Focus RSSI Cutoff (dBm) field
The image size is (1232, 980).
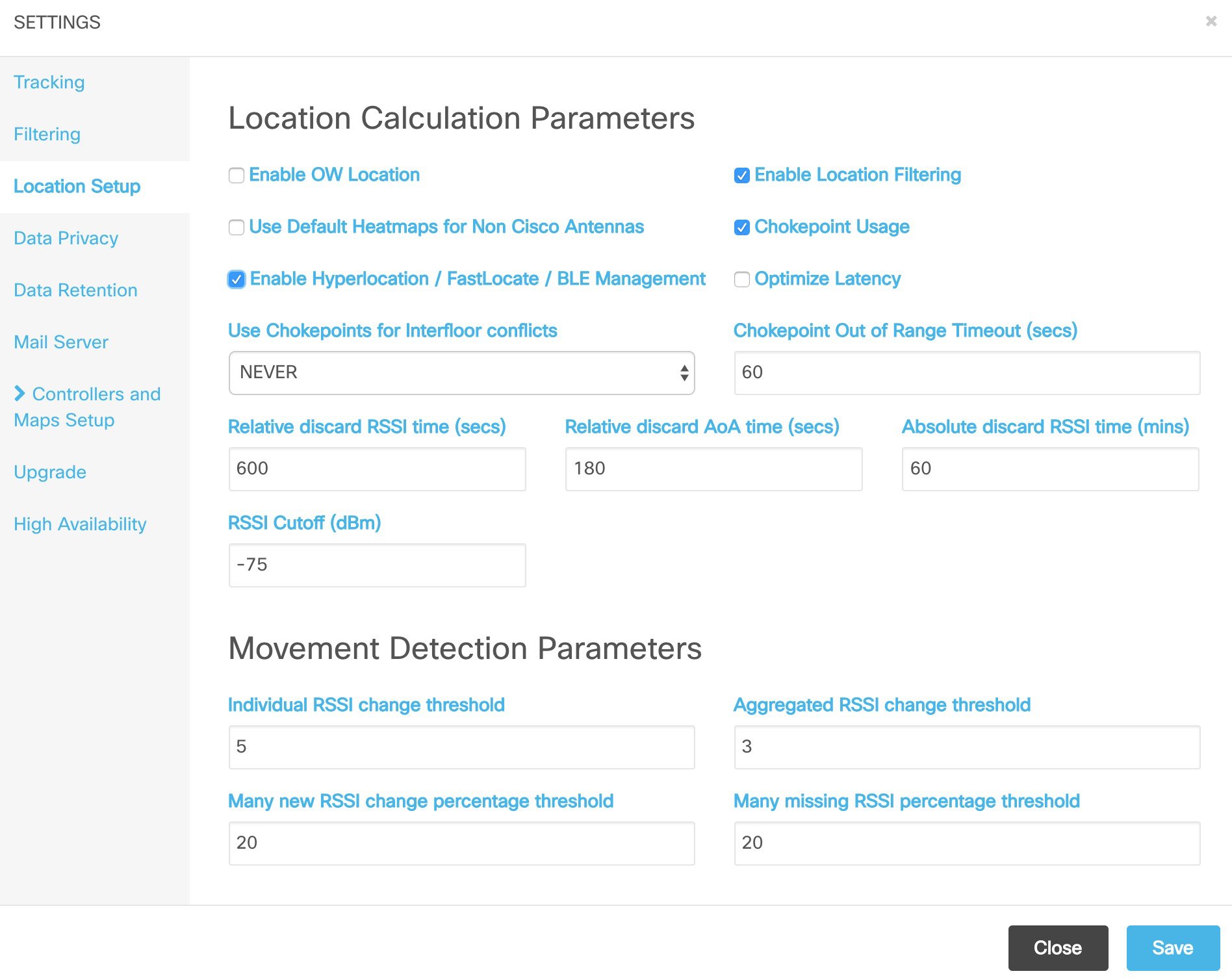377,565
